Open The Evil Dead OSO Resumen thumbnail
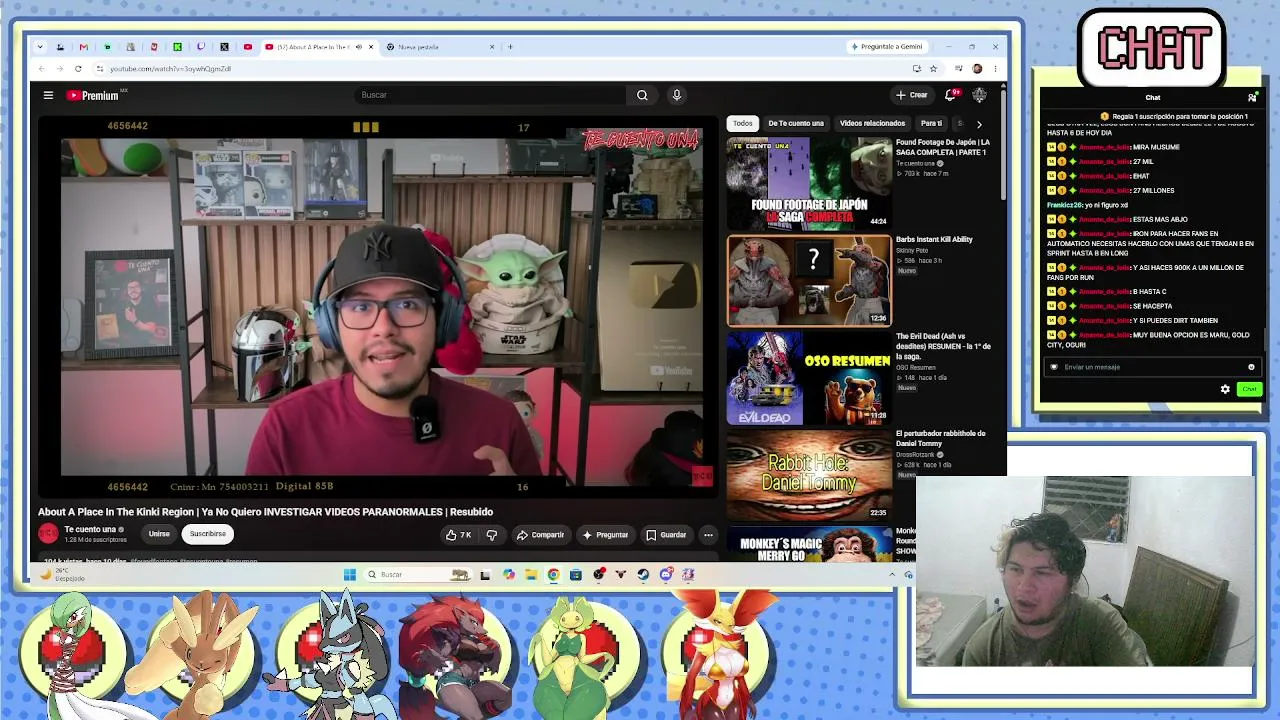 coord(809,379)
